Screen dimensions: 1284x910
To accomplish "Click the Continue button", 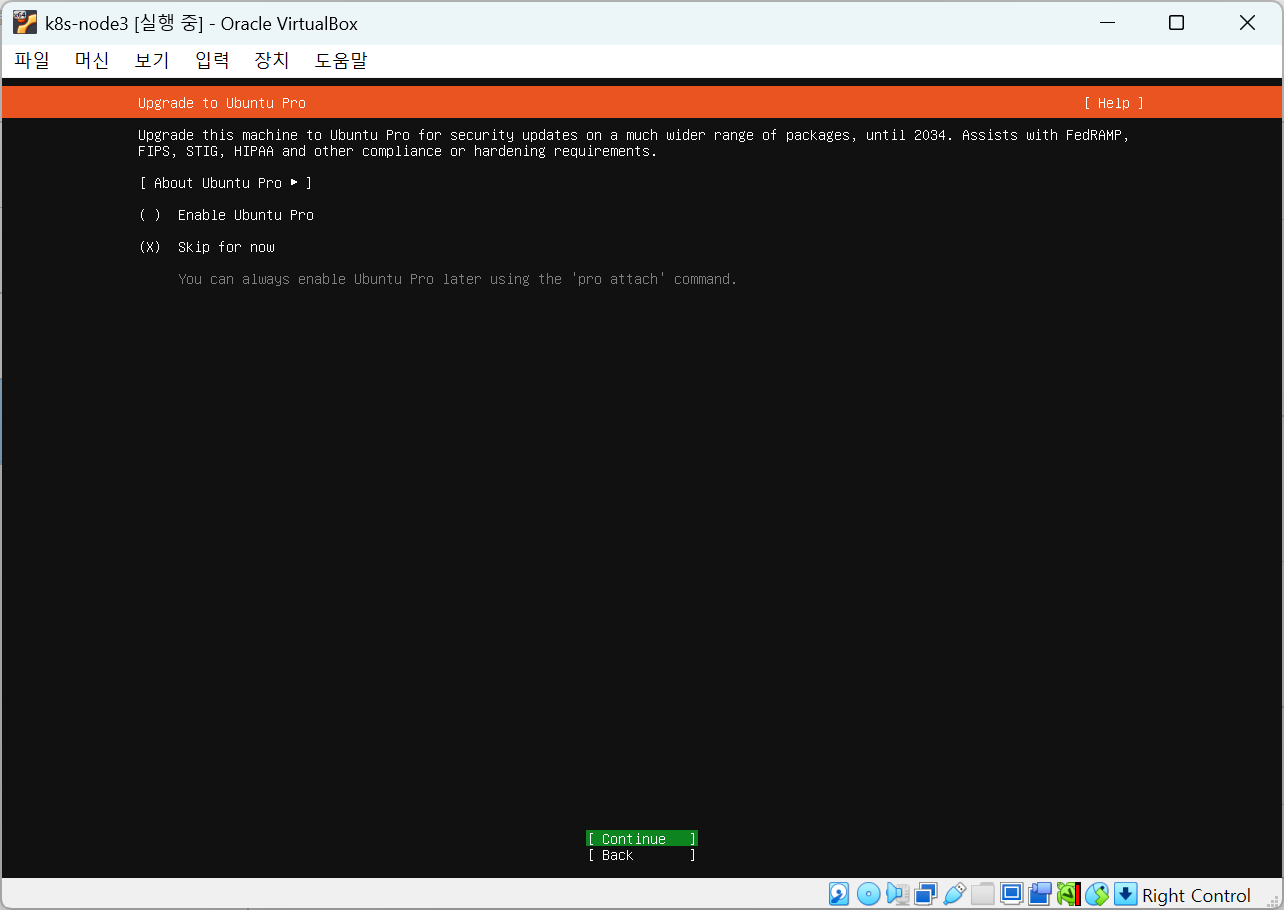I will [642, 839].
